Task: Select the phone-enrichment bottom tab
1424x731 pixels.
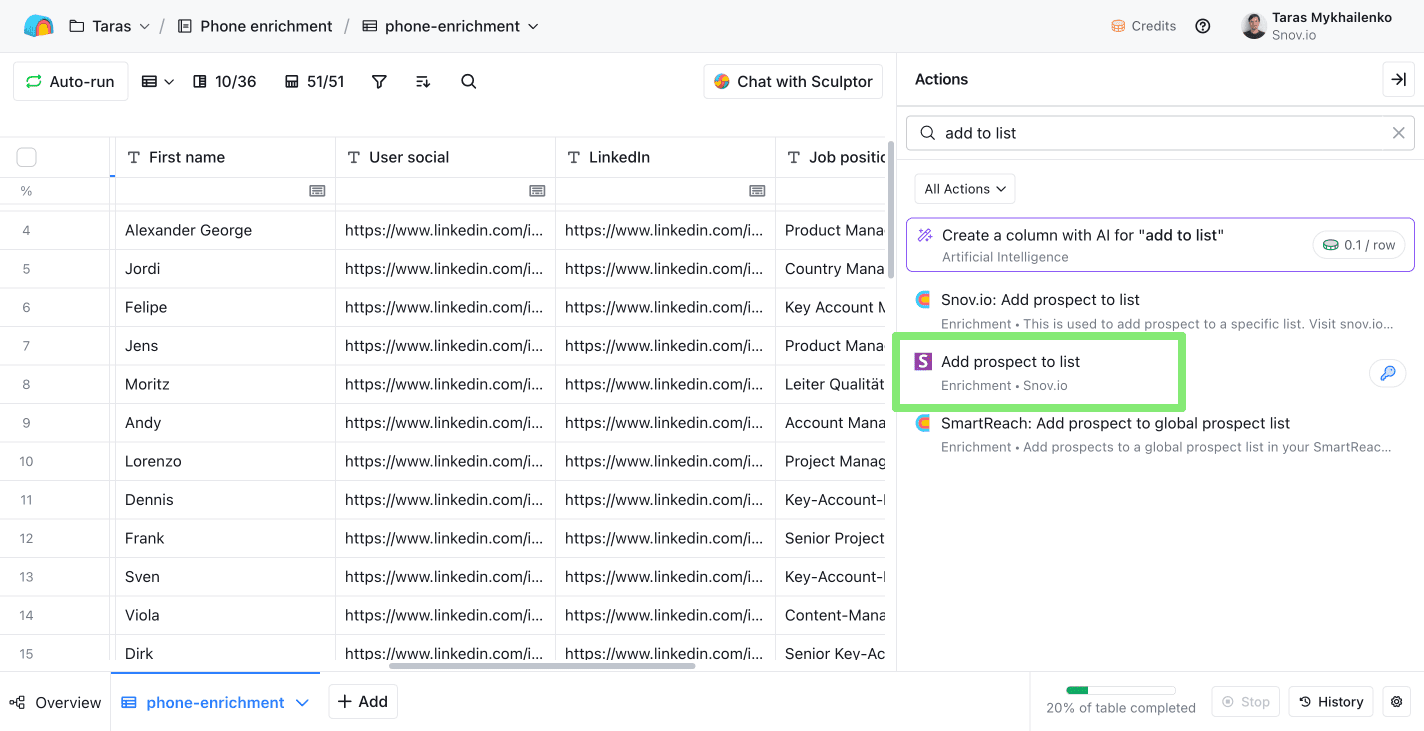Action: point(215,702)
